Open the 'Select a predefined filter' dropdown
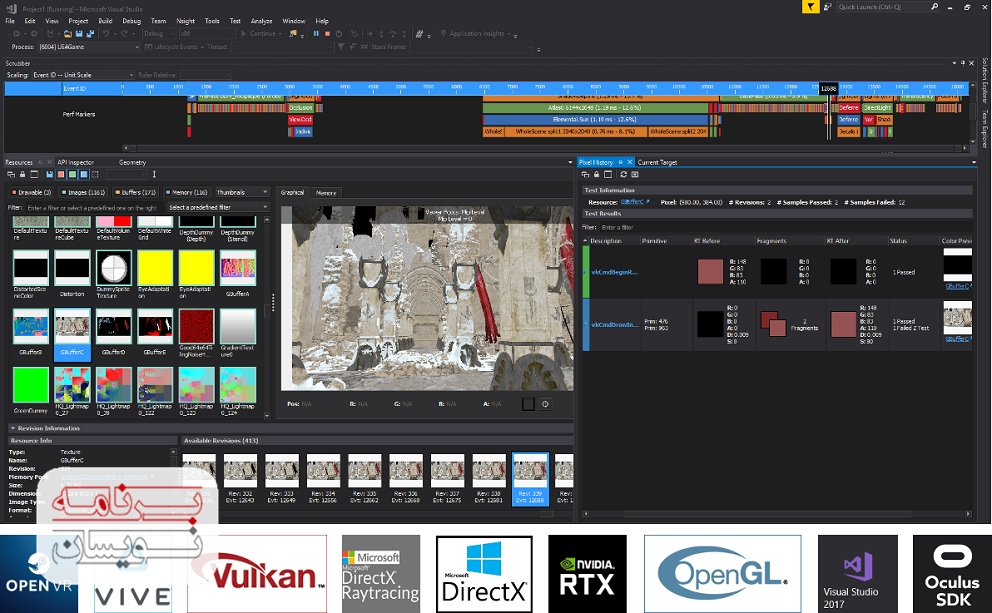The height and width of the screenshot is (613, 992). (218, 207)
